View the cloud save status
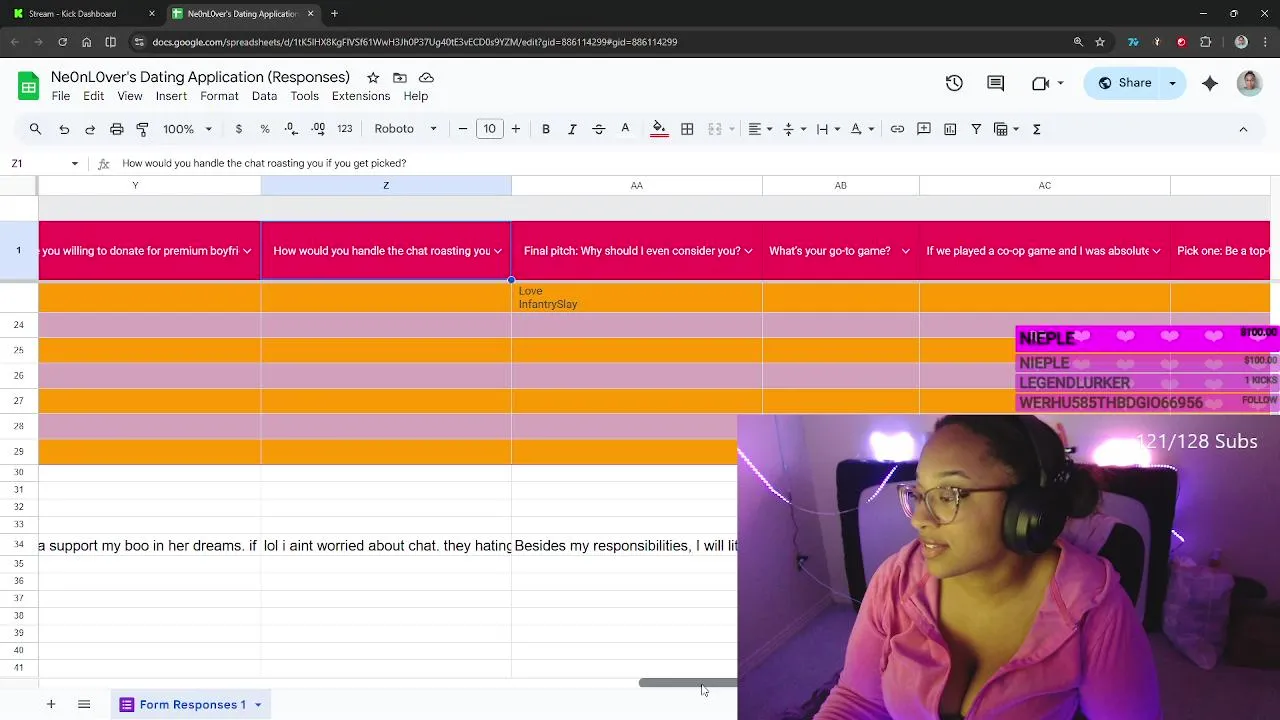 (x=426, y=78)
